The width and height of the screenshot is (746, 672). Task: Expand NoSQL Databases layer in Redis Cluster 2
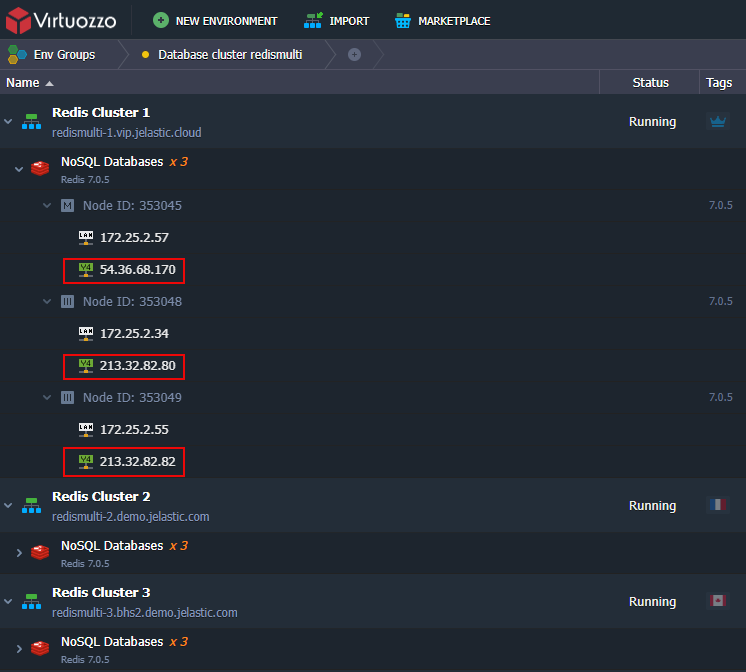pyautogui.click(x=19, y=553)
